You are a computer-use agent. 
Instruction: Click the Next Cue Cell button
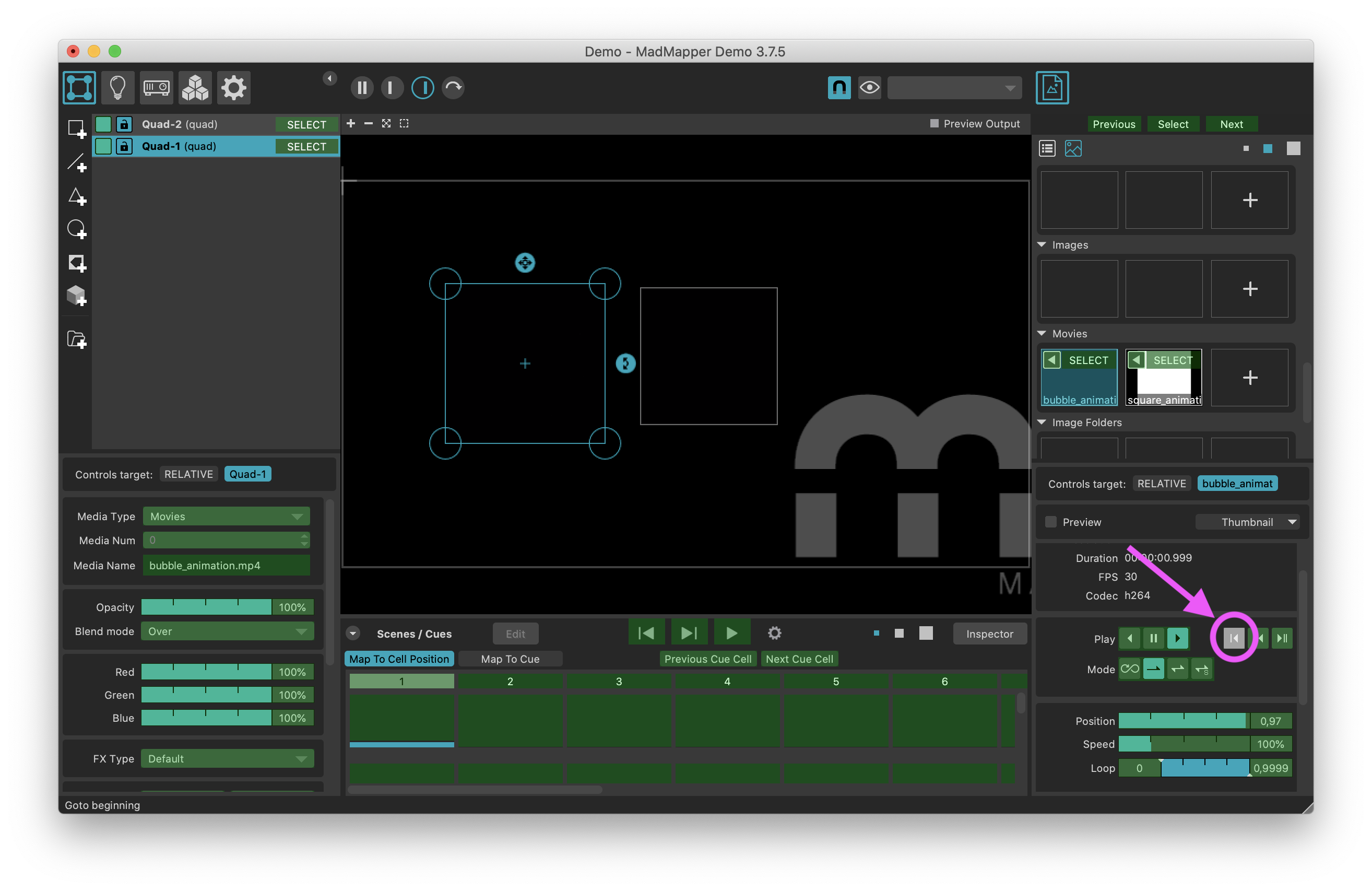[799, 659]
